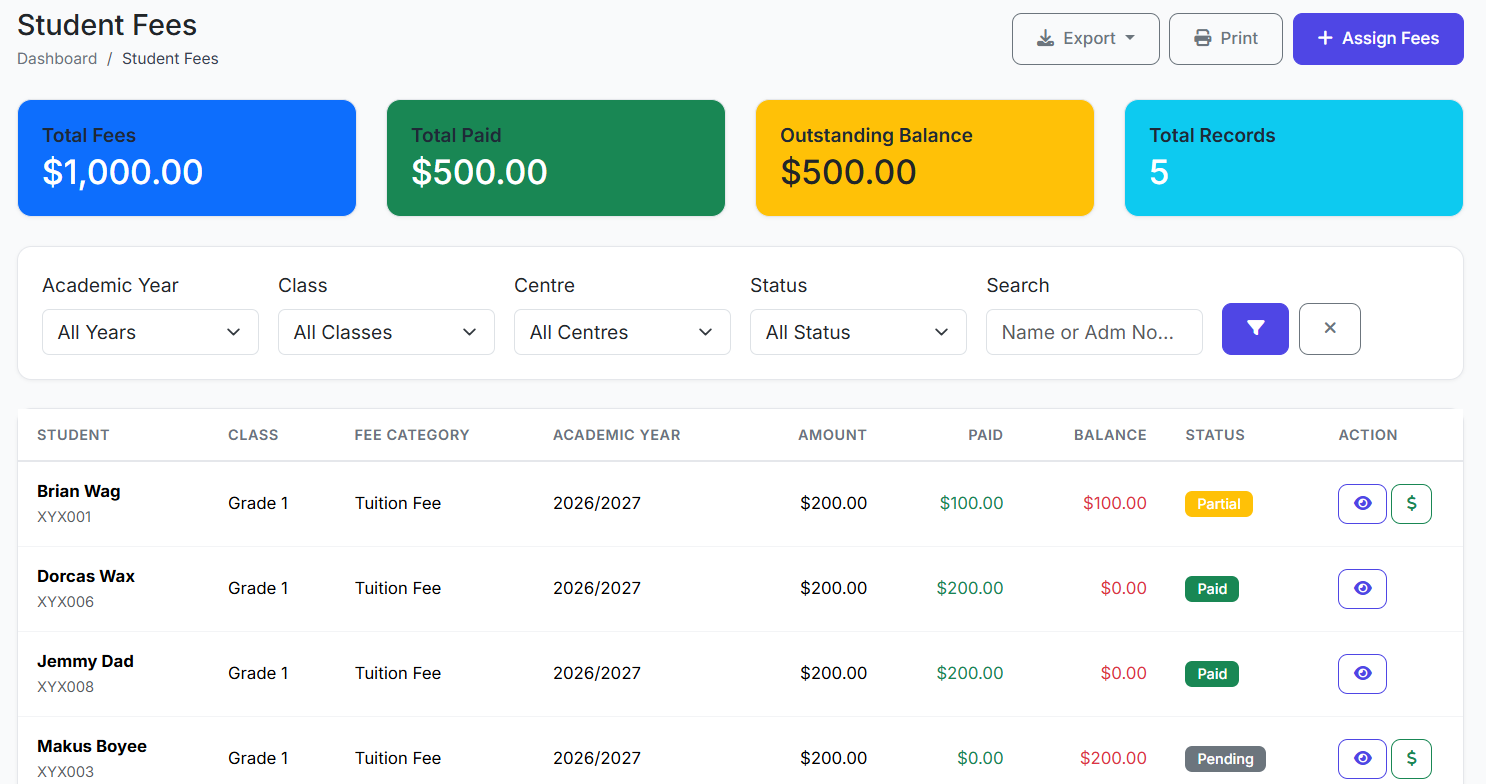Click the Name or Adm No search field
This screenshot has width=1486, height=784.
(x=1094, y=332)
